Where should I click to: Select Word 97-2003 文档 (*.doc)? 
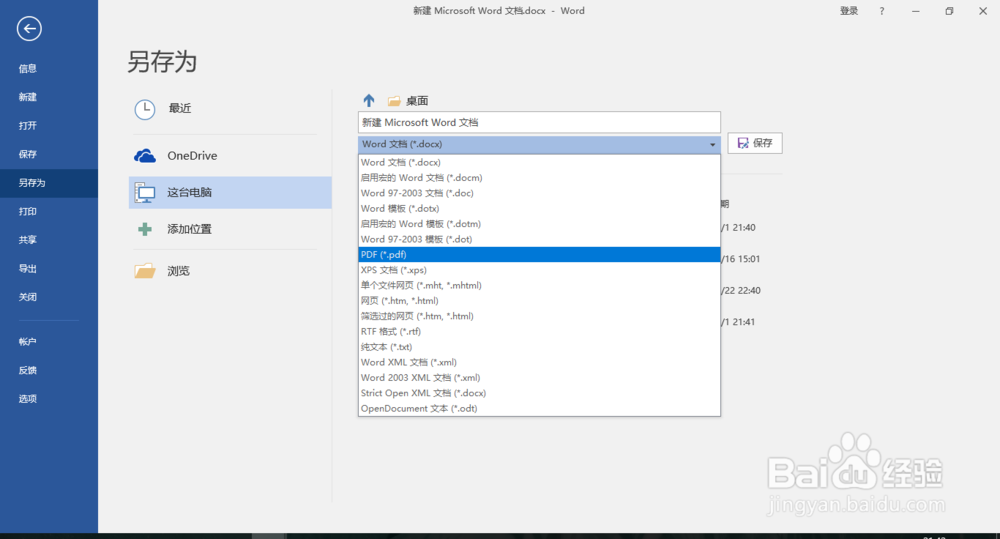540,193
